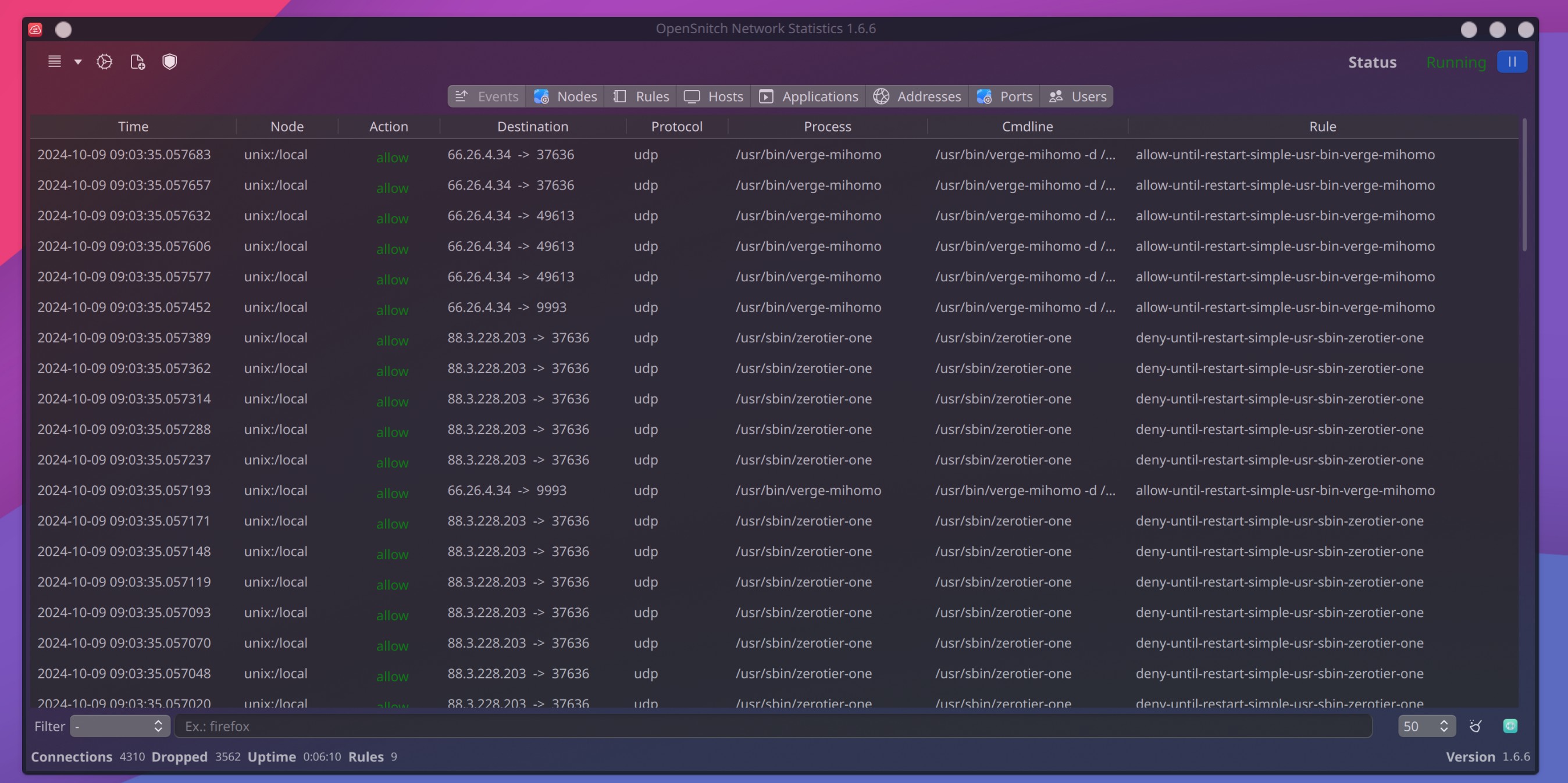This screenshot has width=1568, height=783.
Task: Click the green help icon at bottom right
Action: [x=1510, y=726]
